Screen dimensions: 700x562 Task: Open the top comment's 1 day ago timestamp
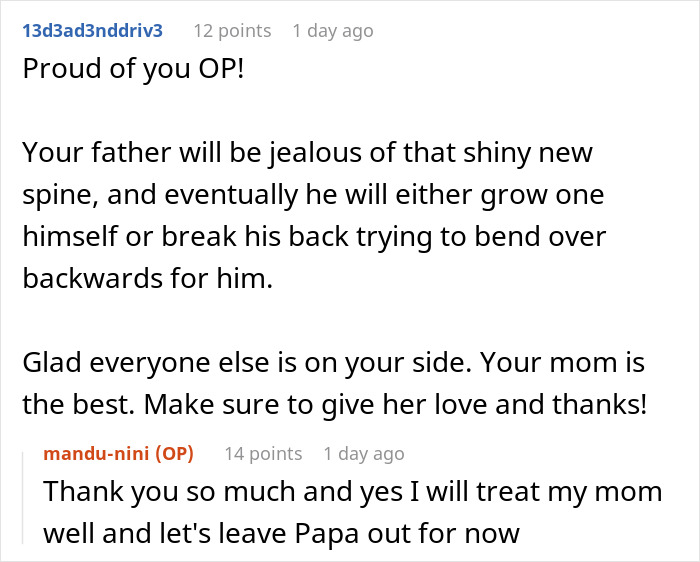332,31
